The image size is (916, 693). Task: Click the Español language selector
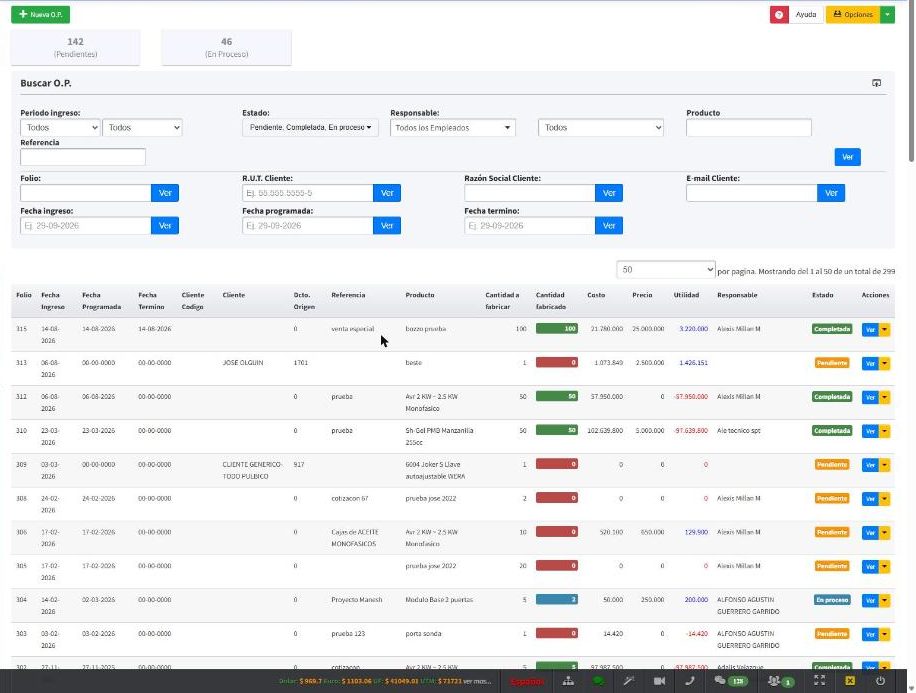click(x=526, y=681)
